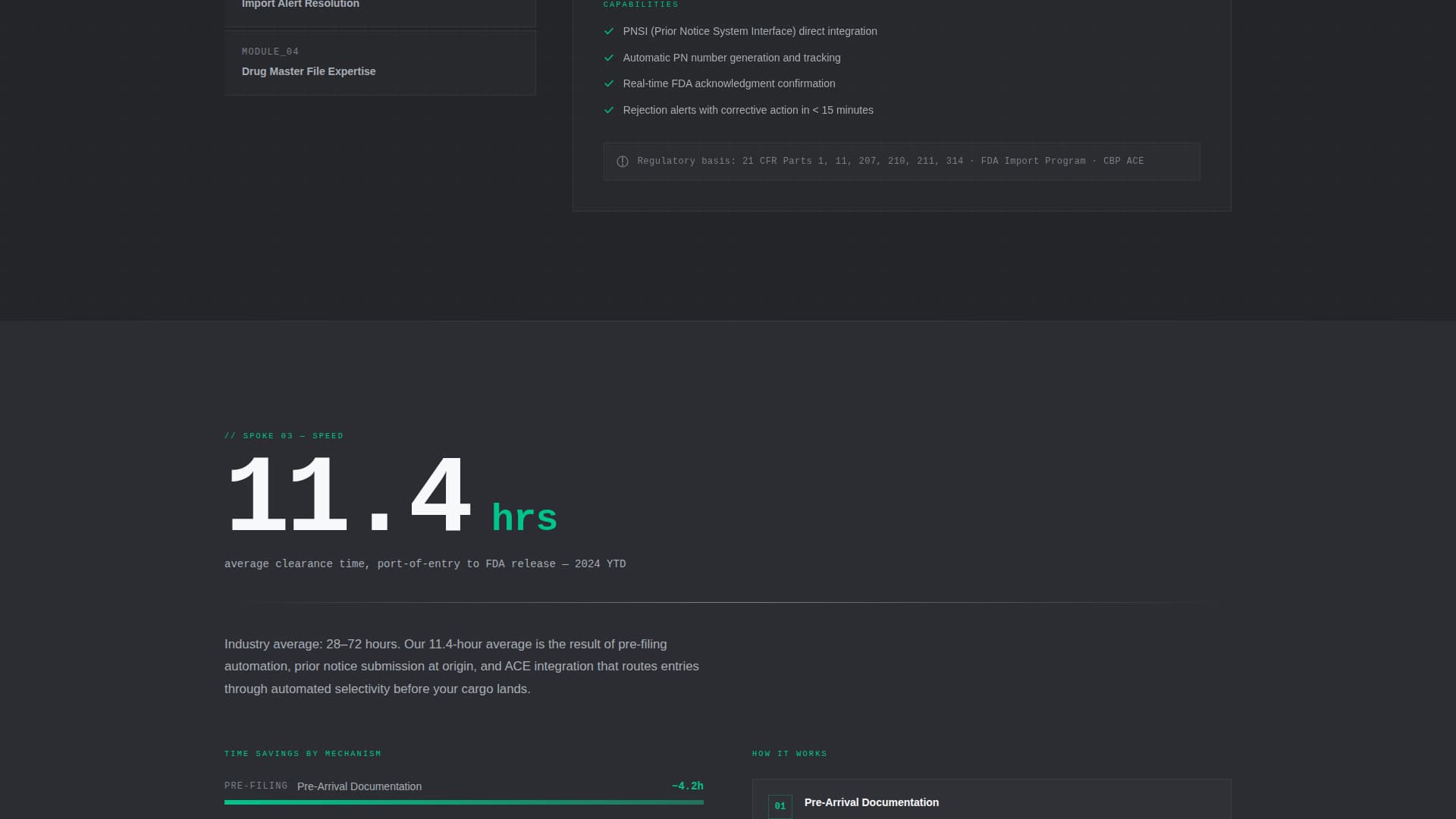Screen dimensions: 1456x819
Task: Click the 'CAPABILITIES' heading
Action: click(x=641, y=5)
